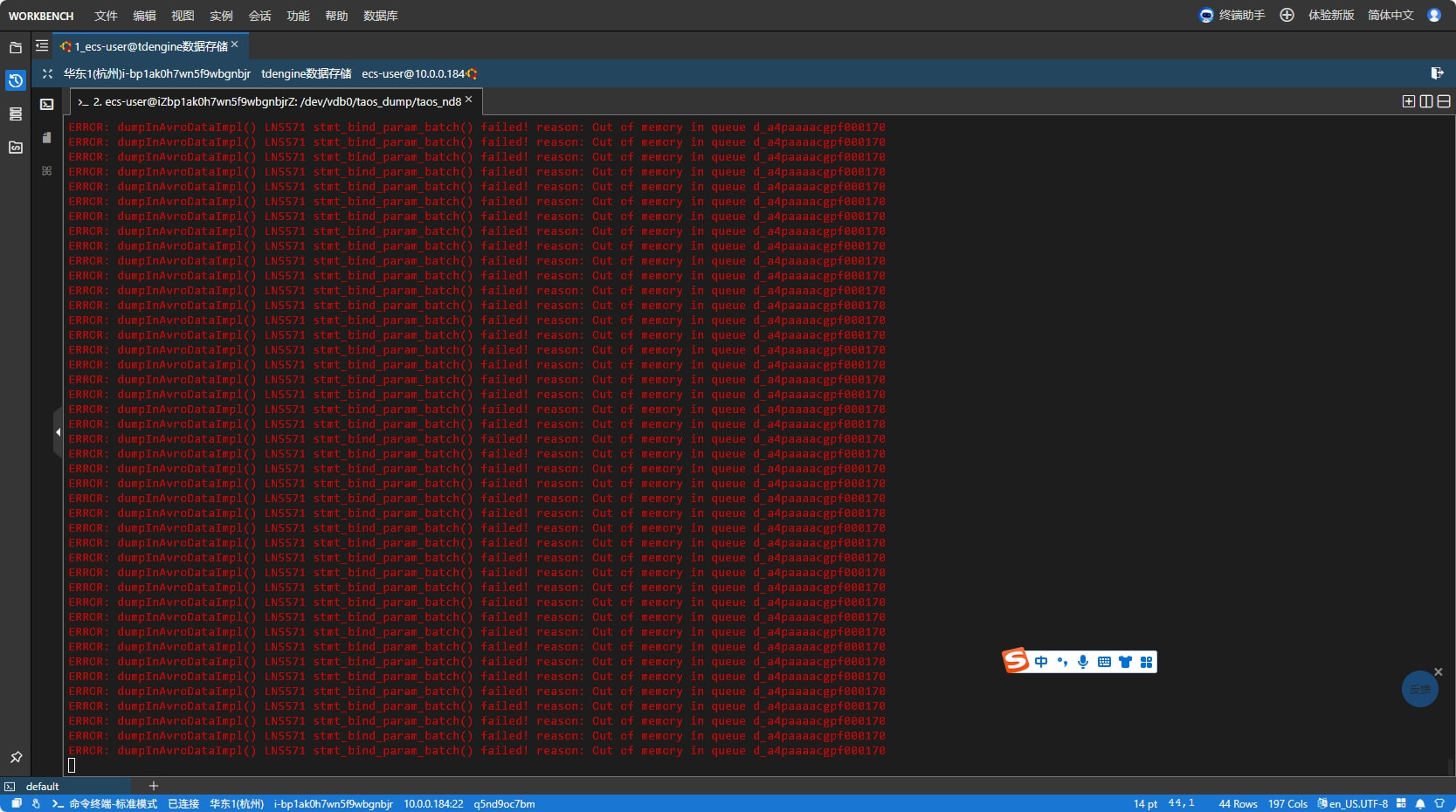Split terminal horizontally into stacked panes
1456x812 pixels.
[1444, 101]
